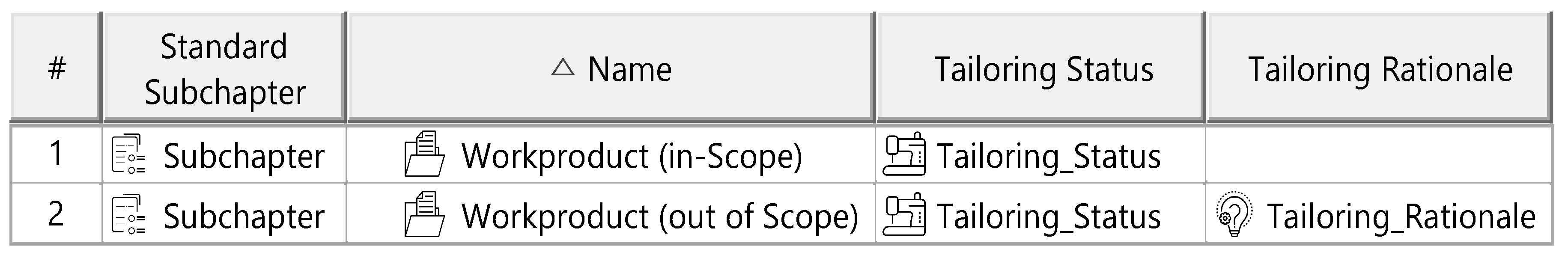The image size is (1568, 258).
Task: Click the empty Tailoring Rationale cell in row 1
Action: pyautogui.click(x=1379, y=154)
